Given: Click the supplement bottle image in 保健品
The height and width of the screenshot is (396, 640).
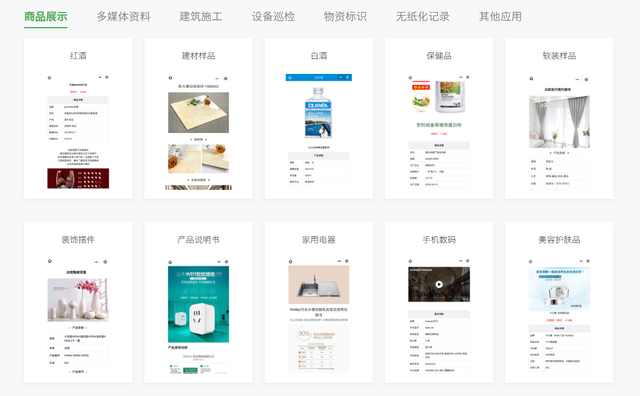Looking at the screenshot, I should [450, 97].
